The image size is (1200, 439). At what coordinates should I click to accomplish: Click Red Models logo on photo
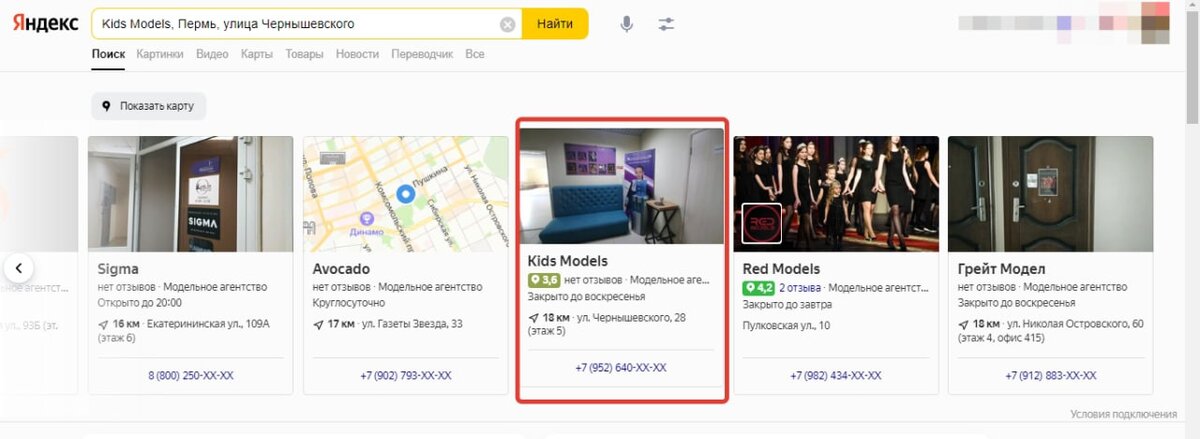point(762,224)
